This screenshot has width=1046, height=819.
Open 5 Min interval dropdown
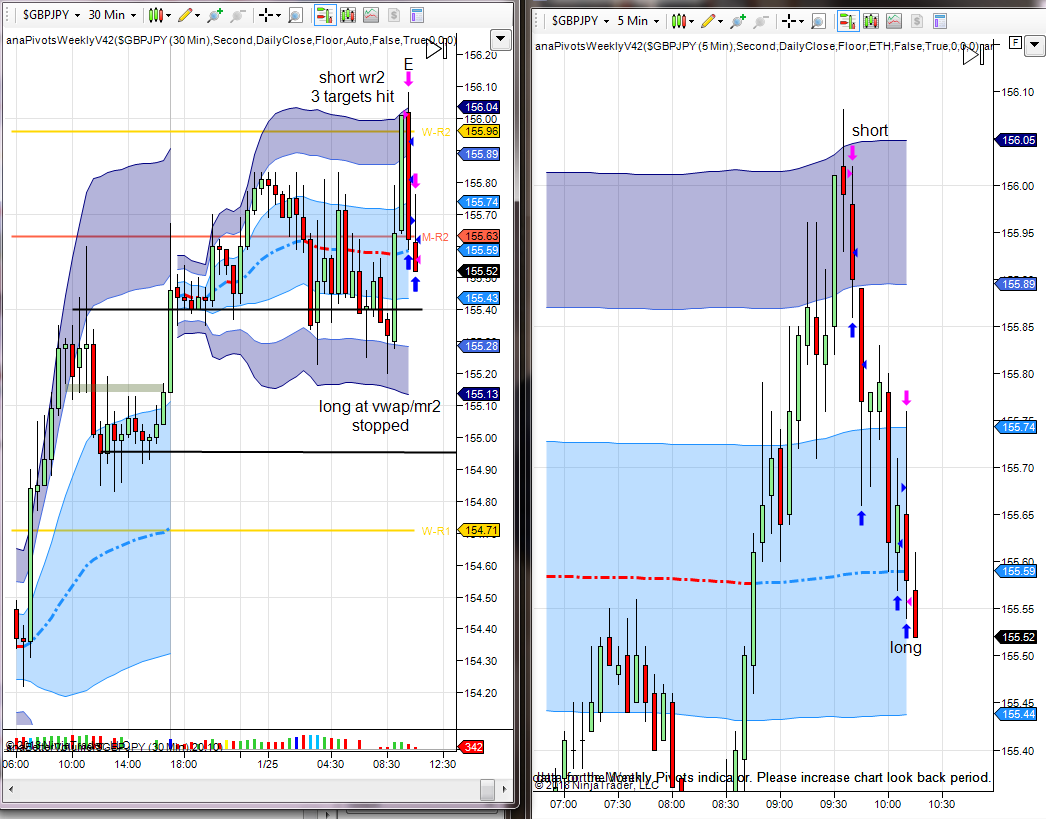click(638, 21)
